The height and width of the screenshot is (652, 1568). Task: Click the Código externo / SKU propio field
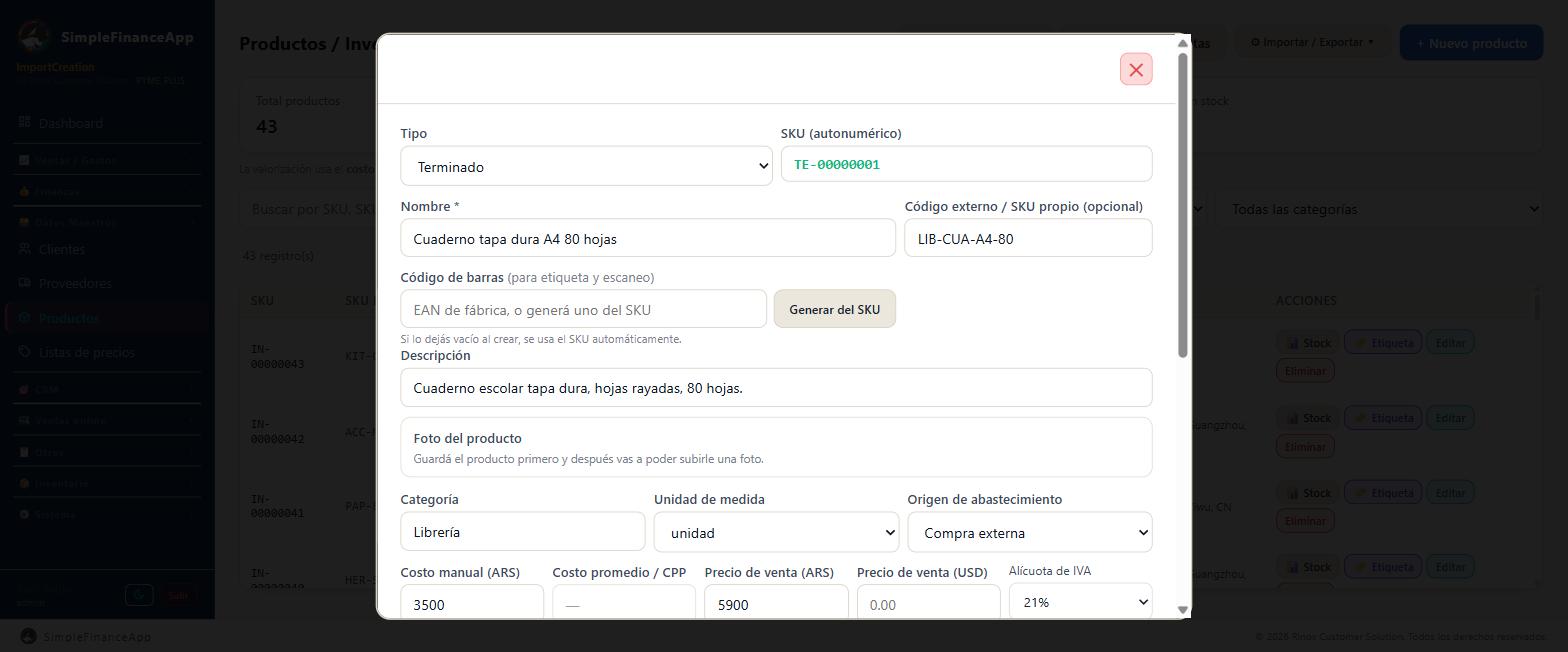(1028, 238)
